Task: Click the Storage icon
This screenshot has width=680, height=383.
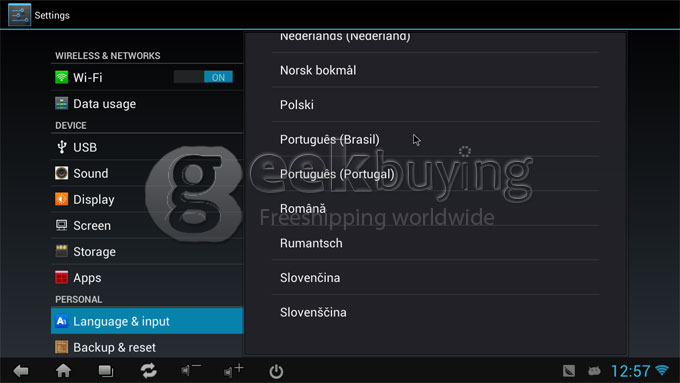Action: point(61,251)
